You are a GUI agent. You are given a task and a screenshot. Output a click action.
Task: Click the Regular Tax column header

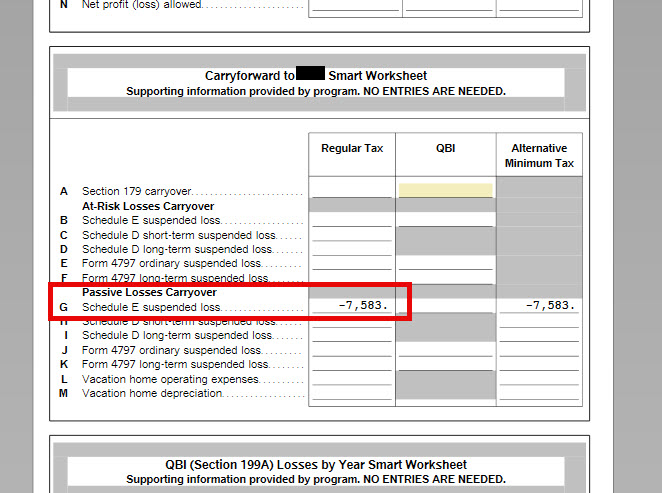[x=352, y=148]
